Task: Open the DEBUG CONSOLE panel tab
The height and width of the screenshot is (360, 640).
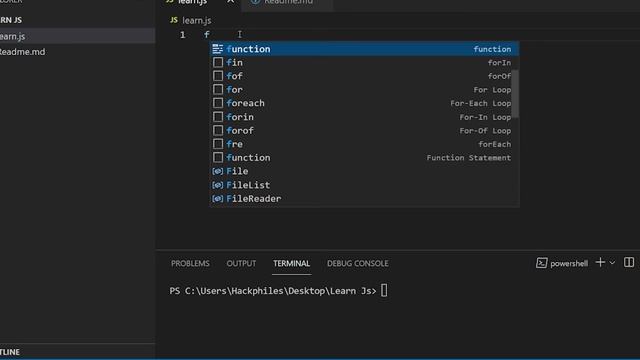Action: 358,264
